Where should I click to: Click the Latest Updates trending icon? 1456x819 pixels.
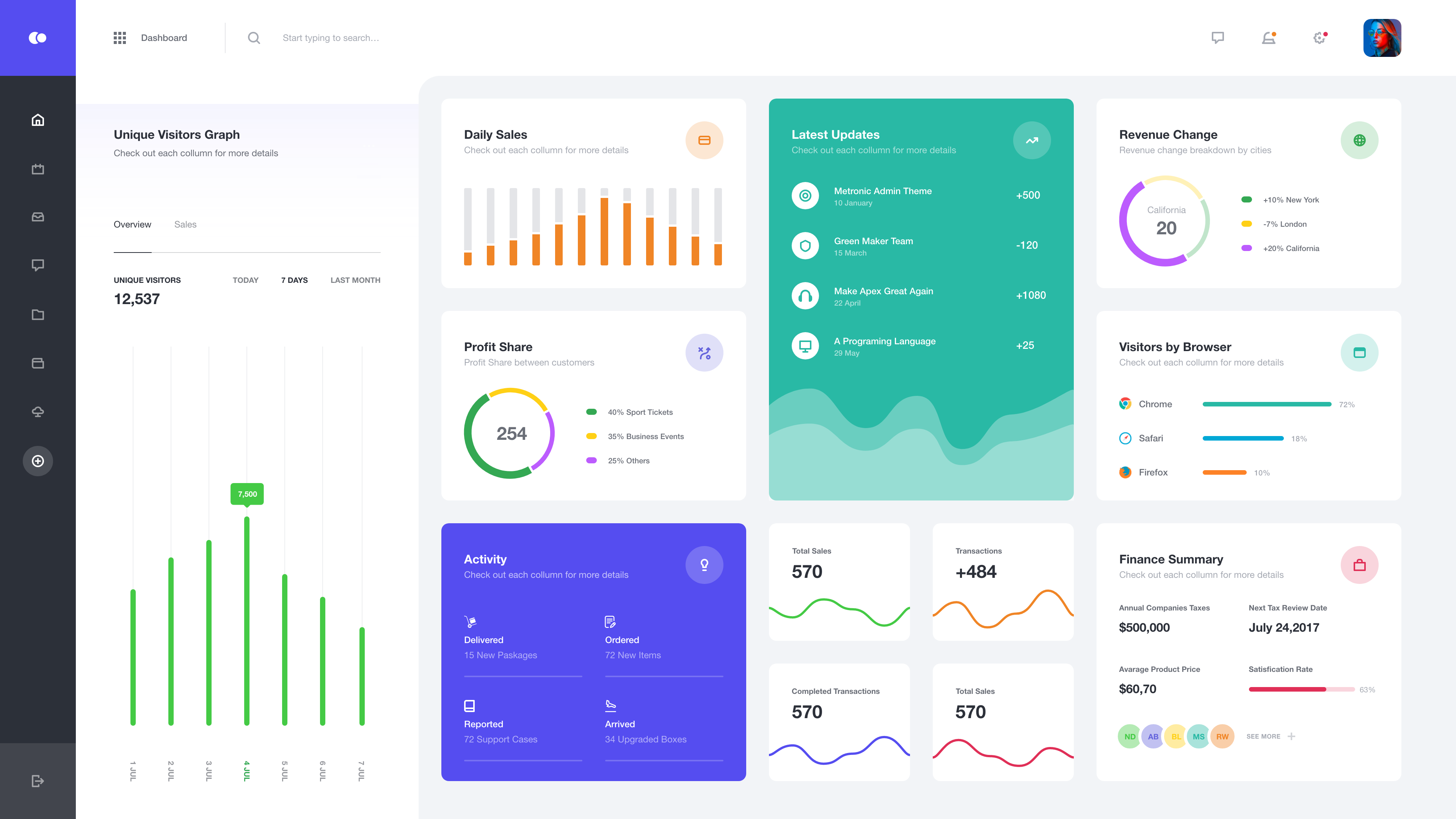pos(1032,140)
